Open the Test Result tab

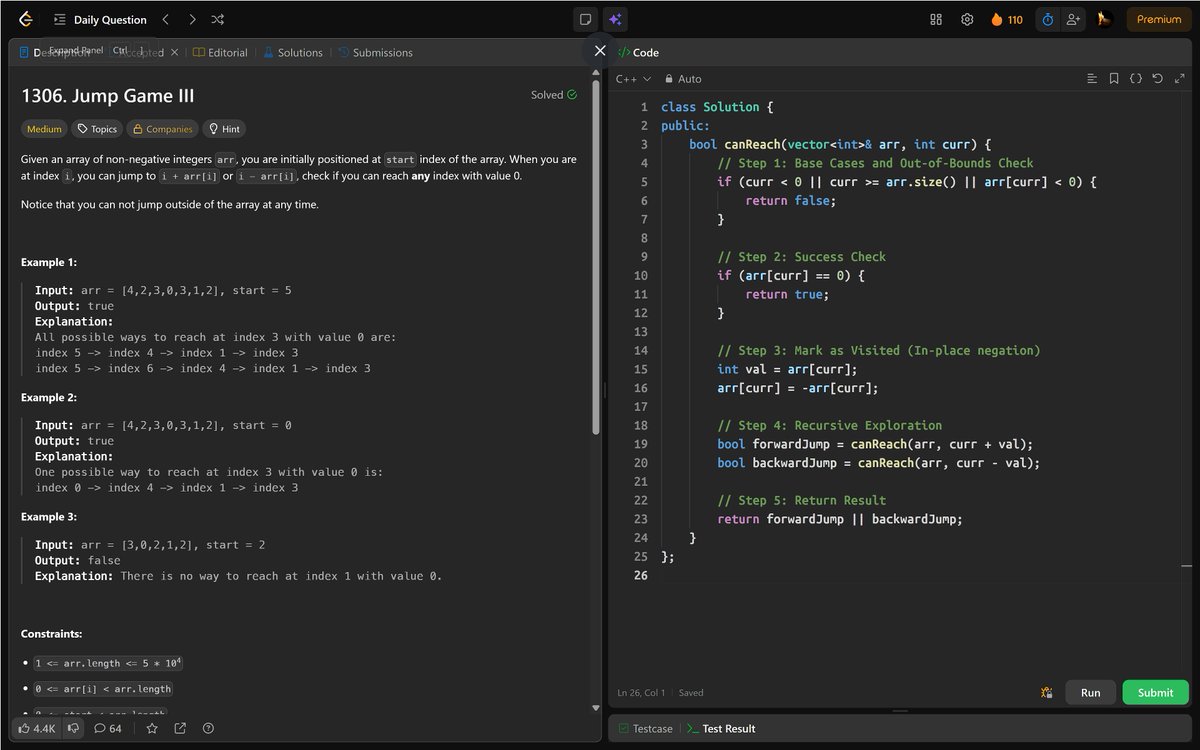point(721,728)
